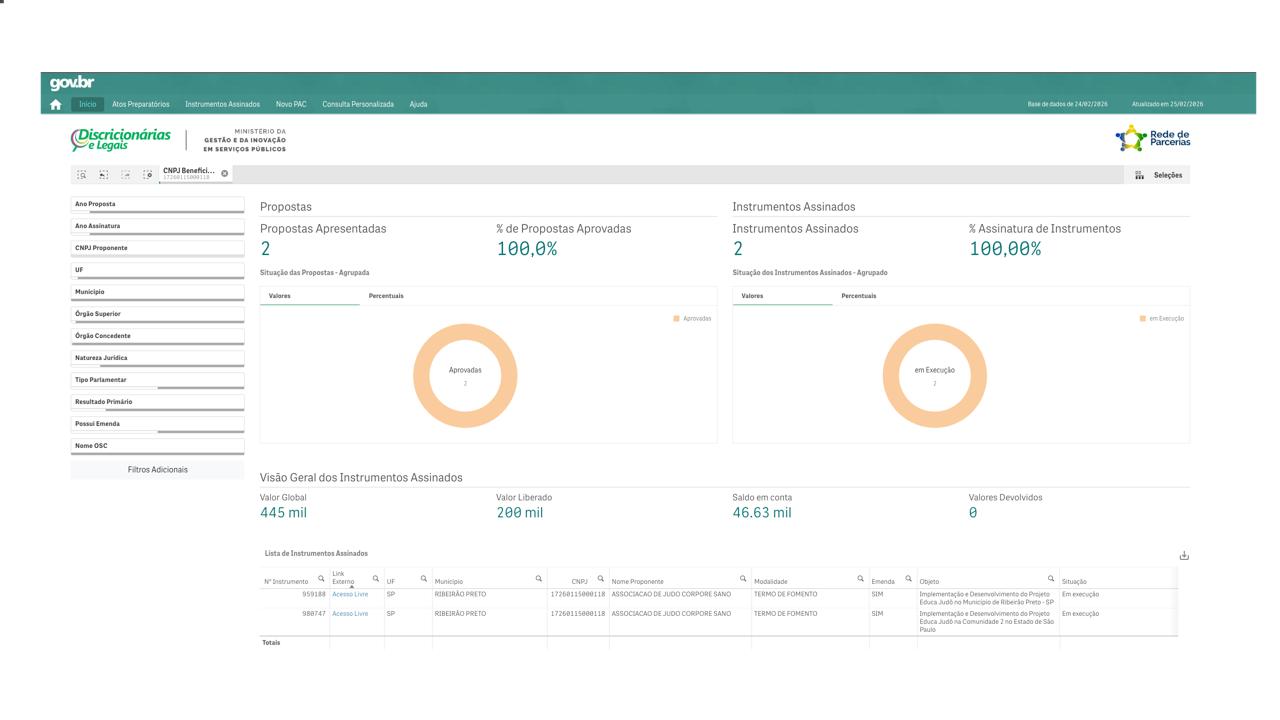Expand the Natureza Jurídica filter
The height and width of the screenshot is (720, 1280).
157,358
